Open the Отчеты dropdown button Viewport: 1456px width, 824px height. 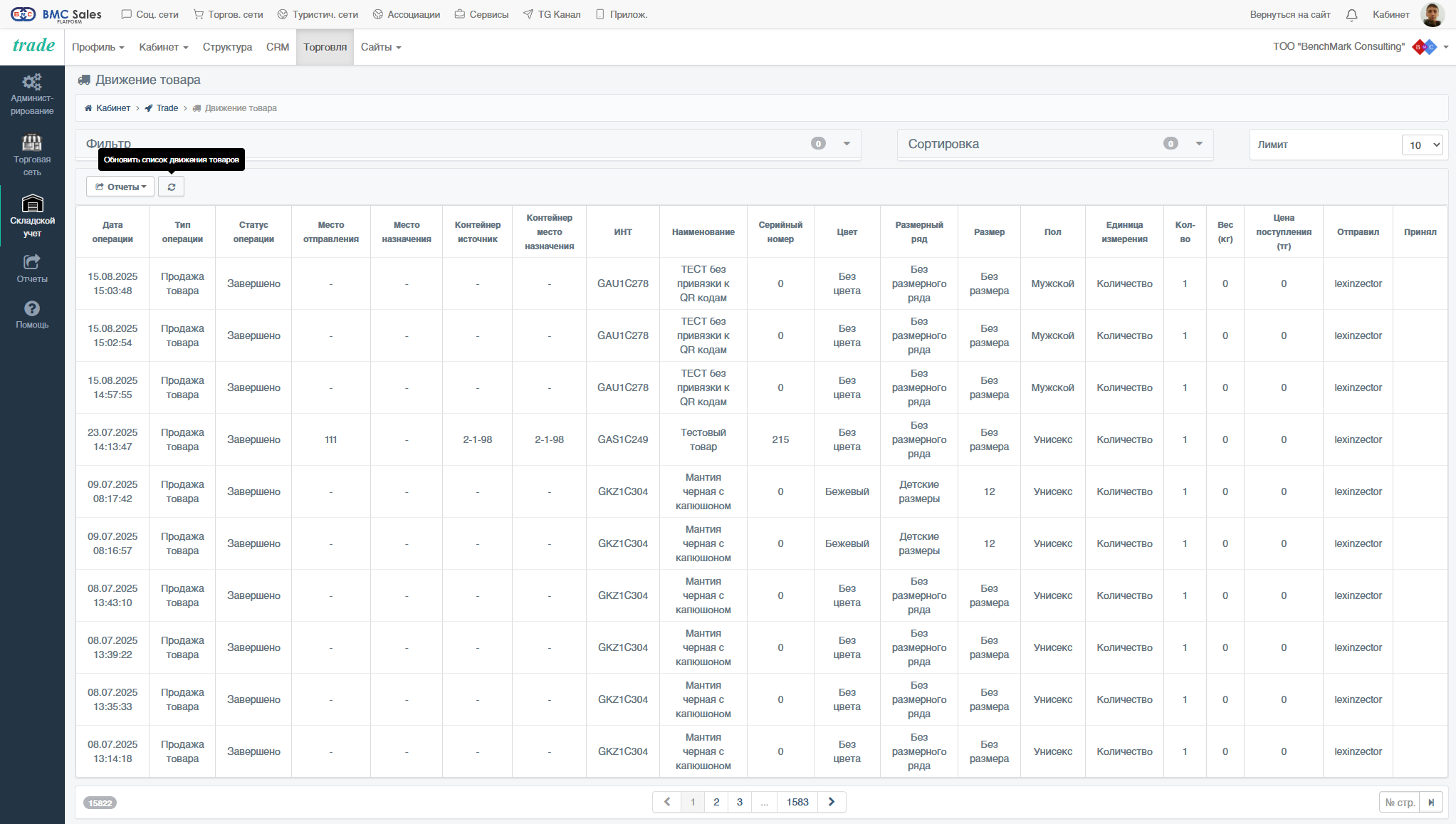tap(120, 187)
